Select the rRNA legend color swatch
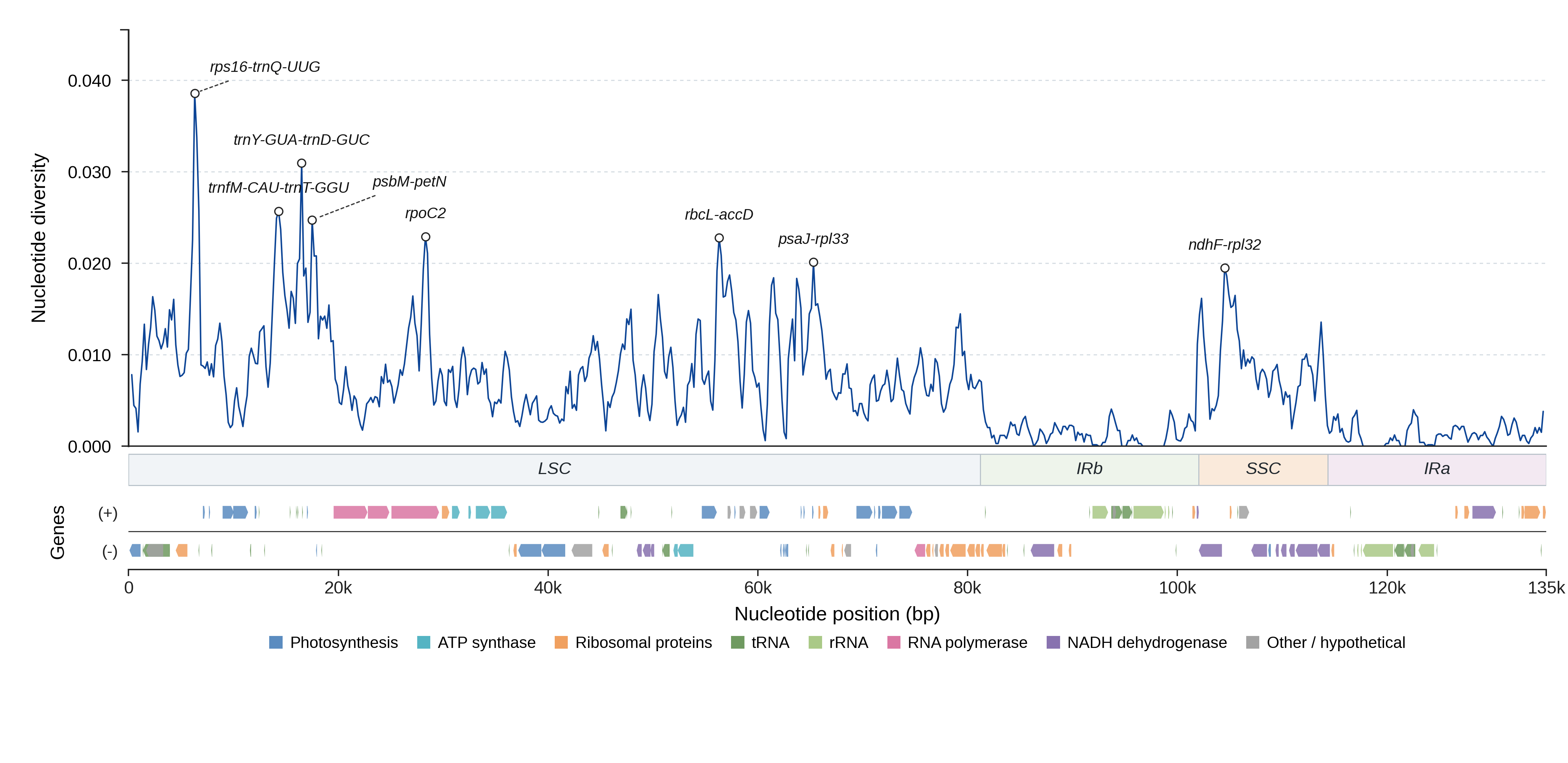This screenshot has width=1568, height=763. (815, 642)
